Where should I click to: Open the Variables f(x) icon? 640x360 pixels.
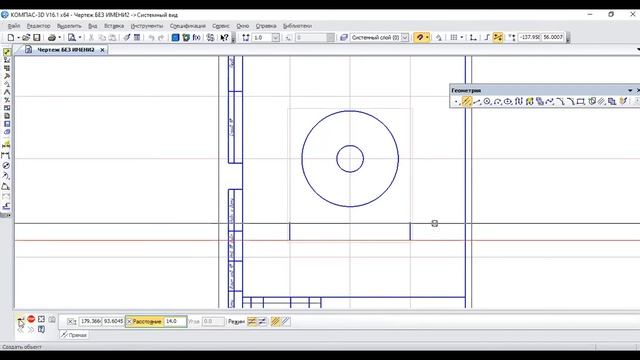click(196, 38)
